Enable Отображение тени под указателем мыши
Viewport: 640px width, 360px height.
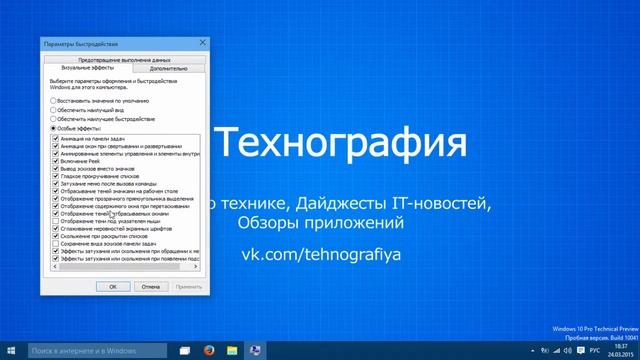point(56,221)
